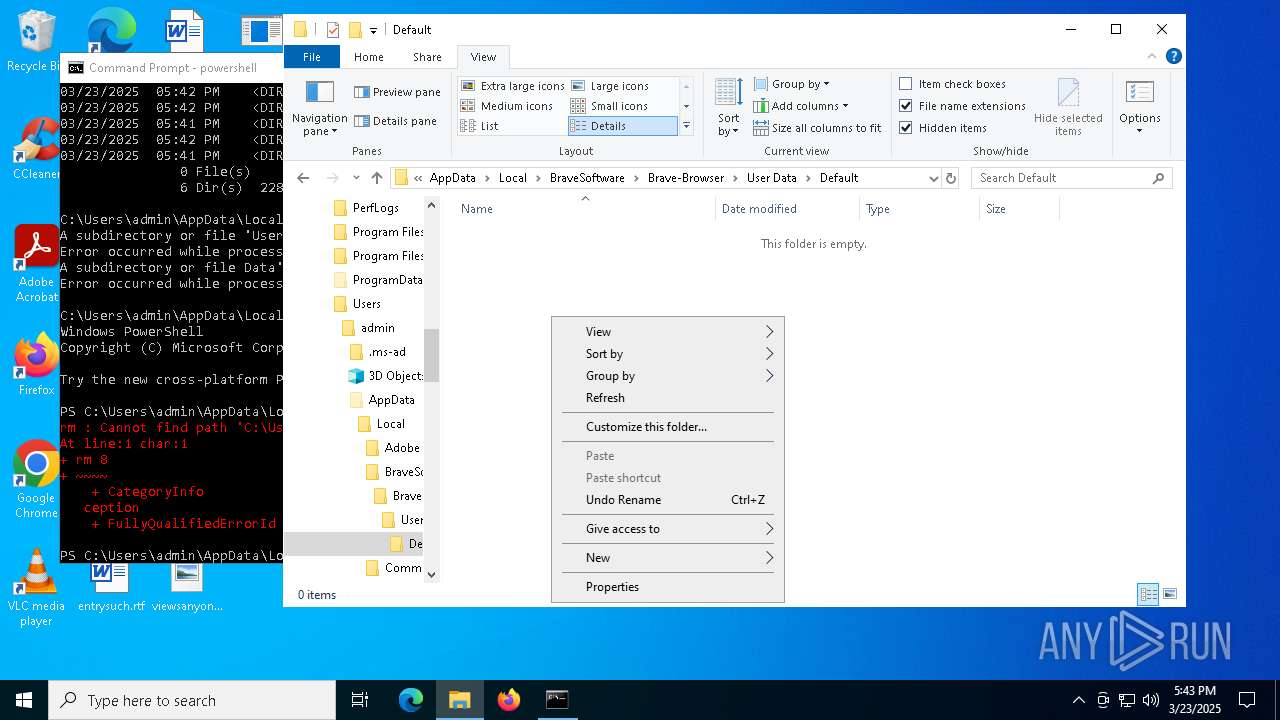Choose Customize this folder...
The width and height of the screenshot is (1280, 720).
[668, 427]
